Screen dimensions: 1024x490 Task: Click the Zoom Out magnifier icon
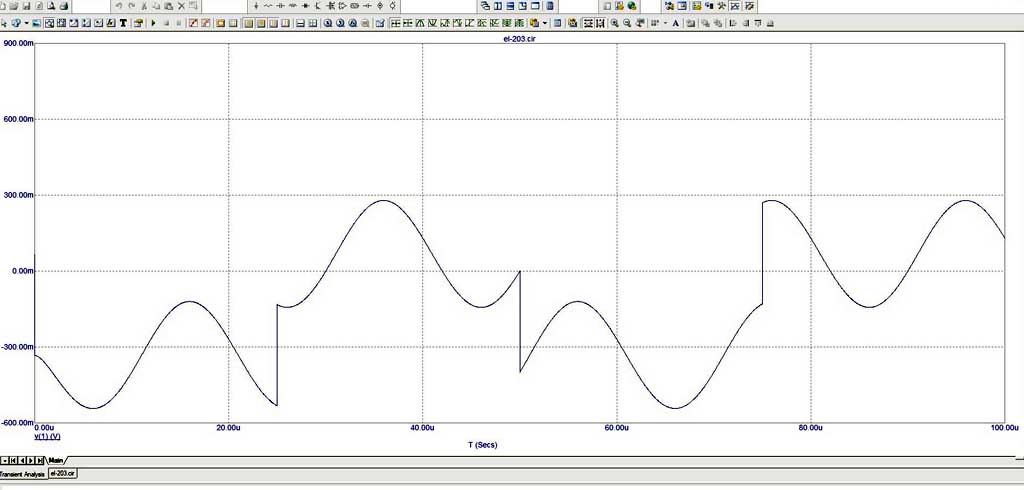pyautogui.click(x=626, y=22)
